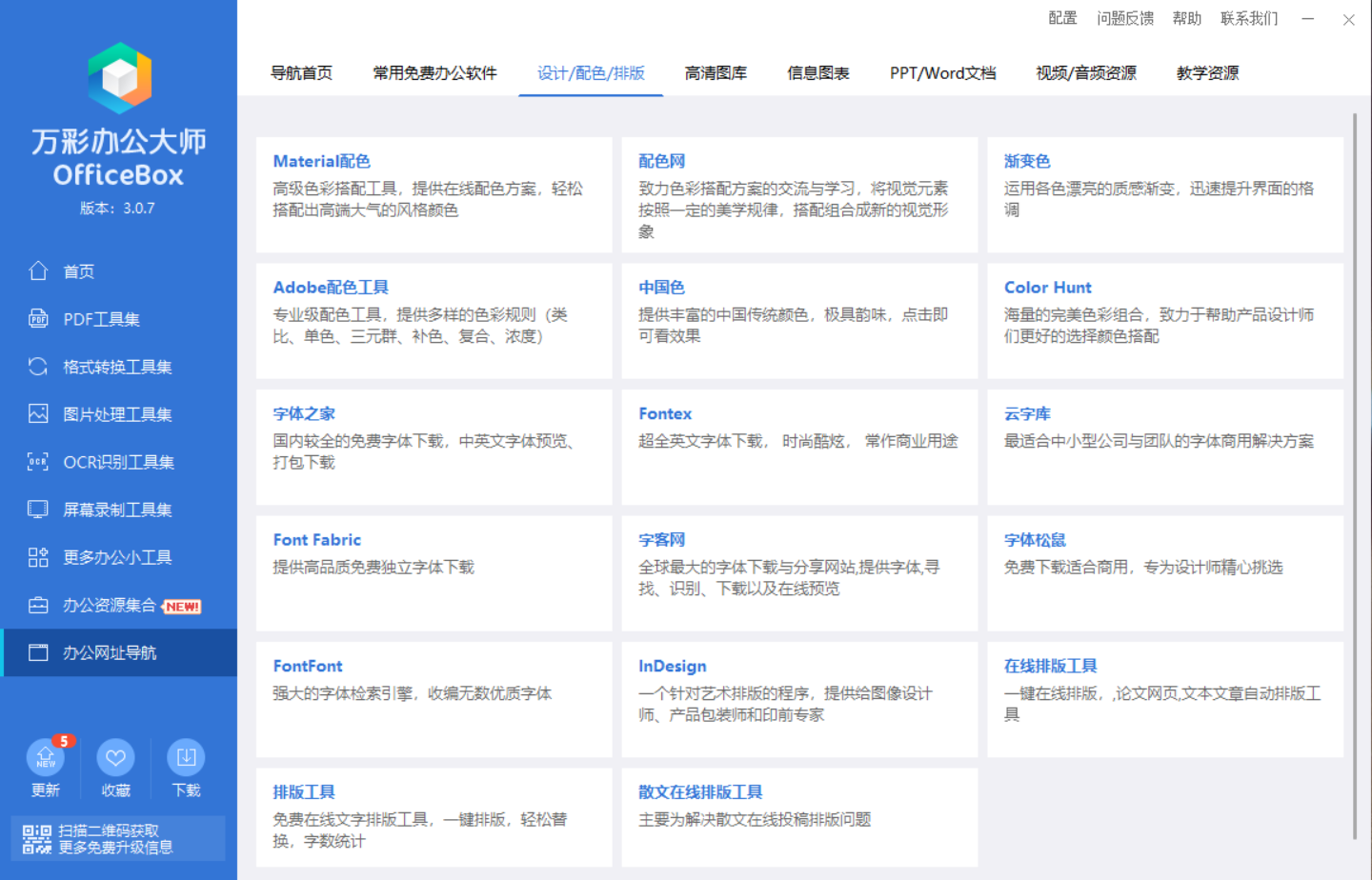Click the QR code icon
This screenshot has width=1372, height=880.
[x=37, y=839]
